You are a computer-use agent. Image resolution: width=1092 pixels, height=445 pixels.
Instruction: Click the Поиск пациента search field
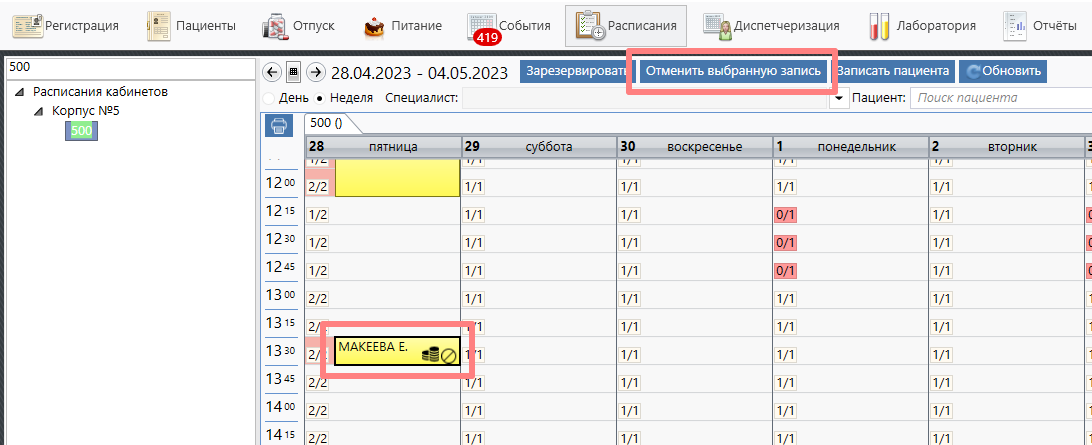[x=1000, y=98]
